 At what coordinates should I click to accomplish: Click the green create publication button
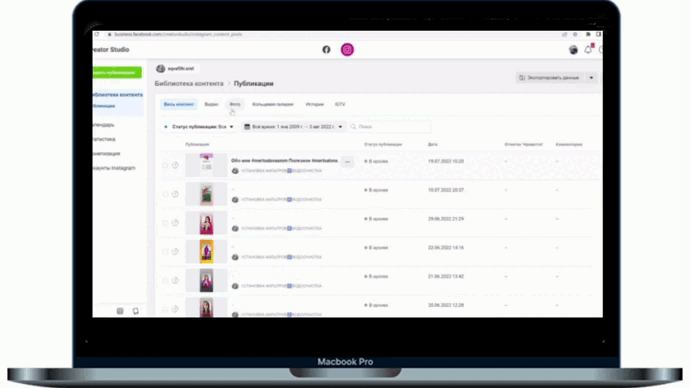point(117,72)
